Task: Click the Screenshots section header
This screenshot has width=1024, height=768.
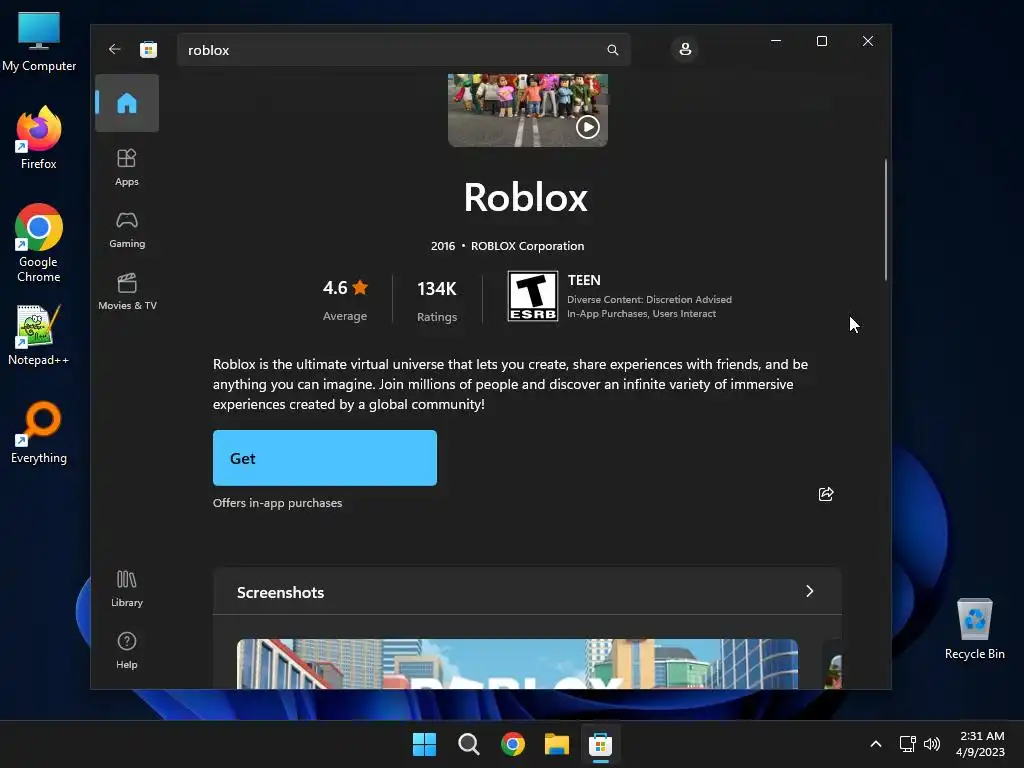Action: [527, 592]
